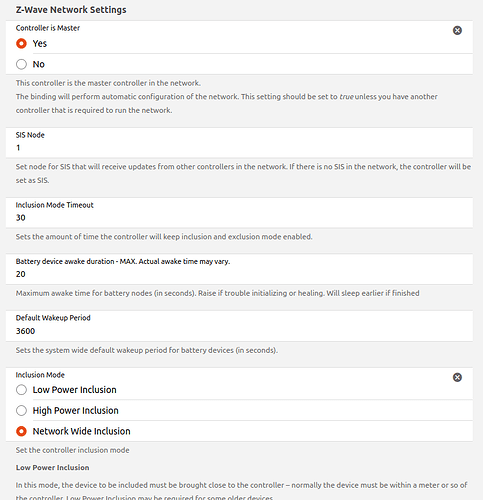Click the SIS Node value field
This screenshot has height=500, width=483.
[239, 148]
